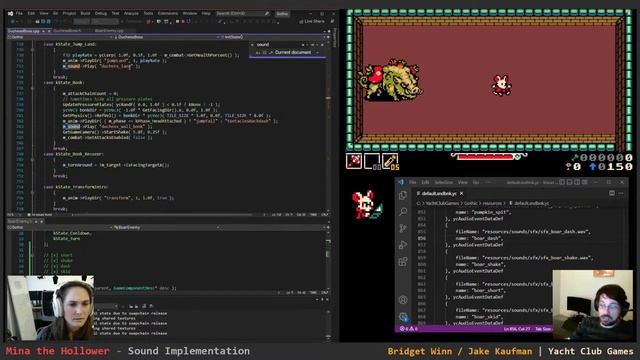Open the Explorer icon in VS Code
This screenshot has height=360, width=640.
[x=403, y=196]
